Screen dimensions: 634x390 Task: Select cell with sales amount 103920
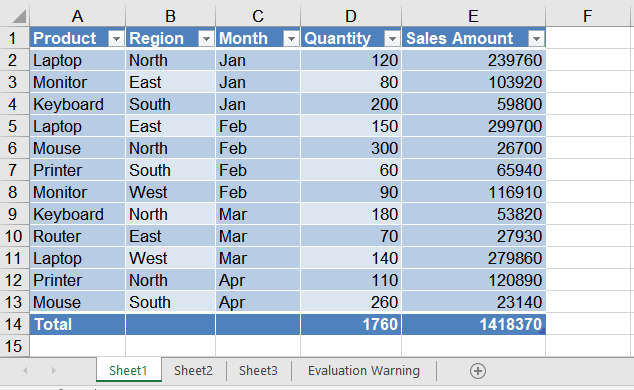coord(473,82)
